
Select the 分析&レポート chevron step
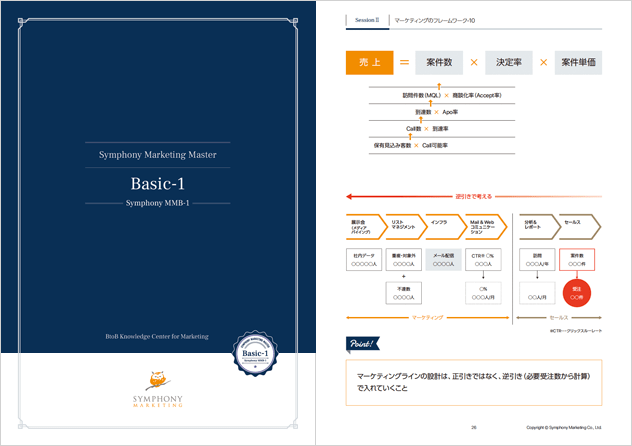coord(539,227)
